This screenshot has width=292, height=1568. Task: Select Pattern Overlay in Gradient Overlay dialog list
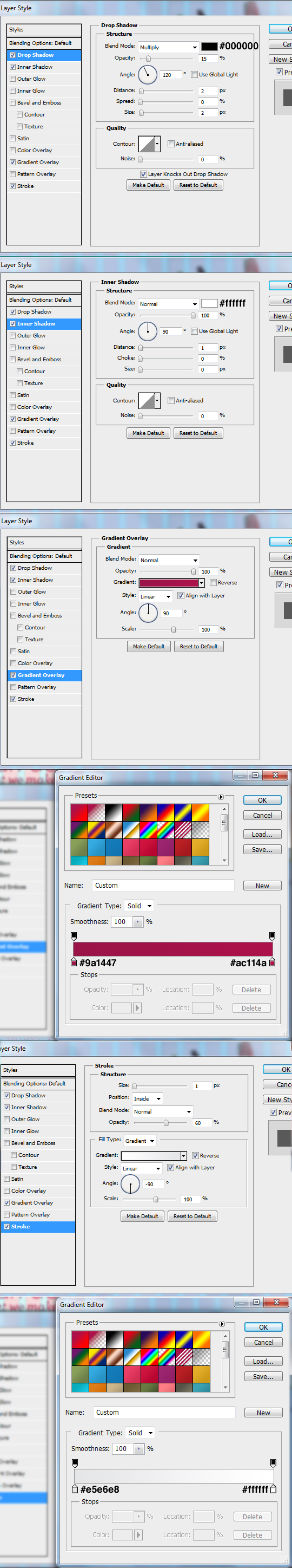(37, 687)
